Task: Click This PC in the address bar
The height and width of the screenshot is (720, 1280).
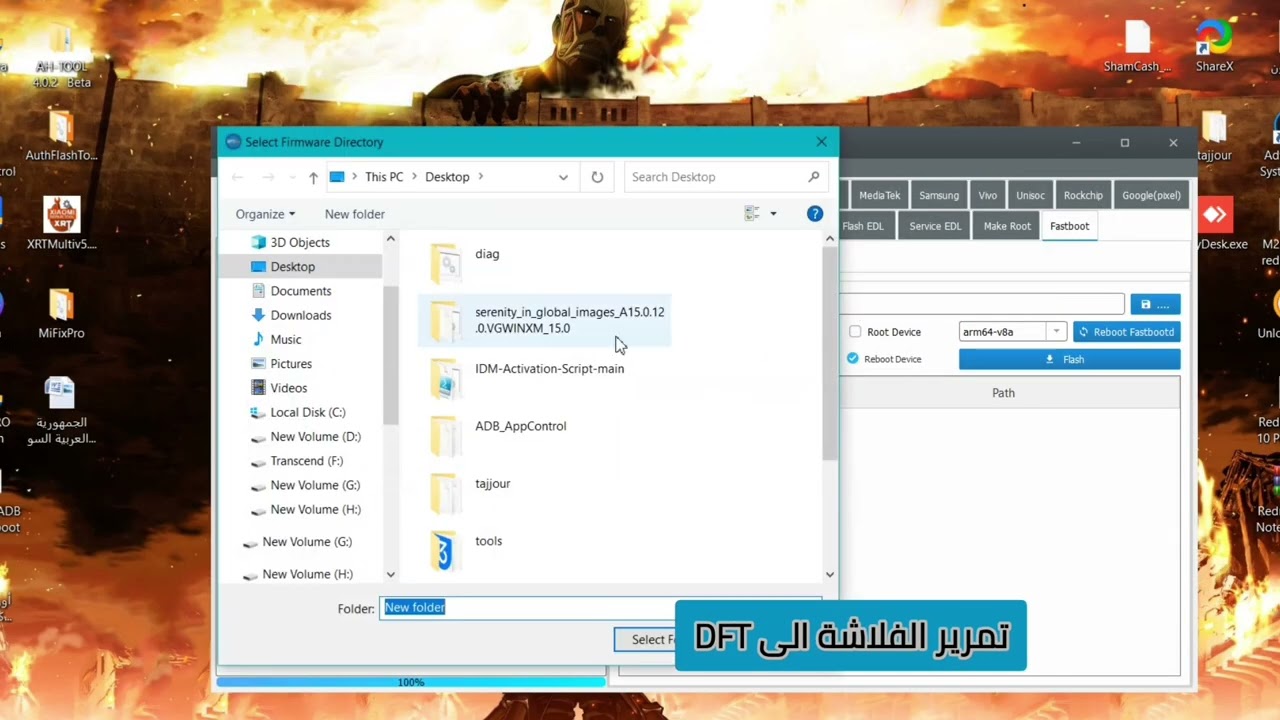Action: tap(384, 177)
